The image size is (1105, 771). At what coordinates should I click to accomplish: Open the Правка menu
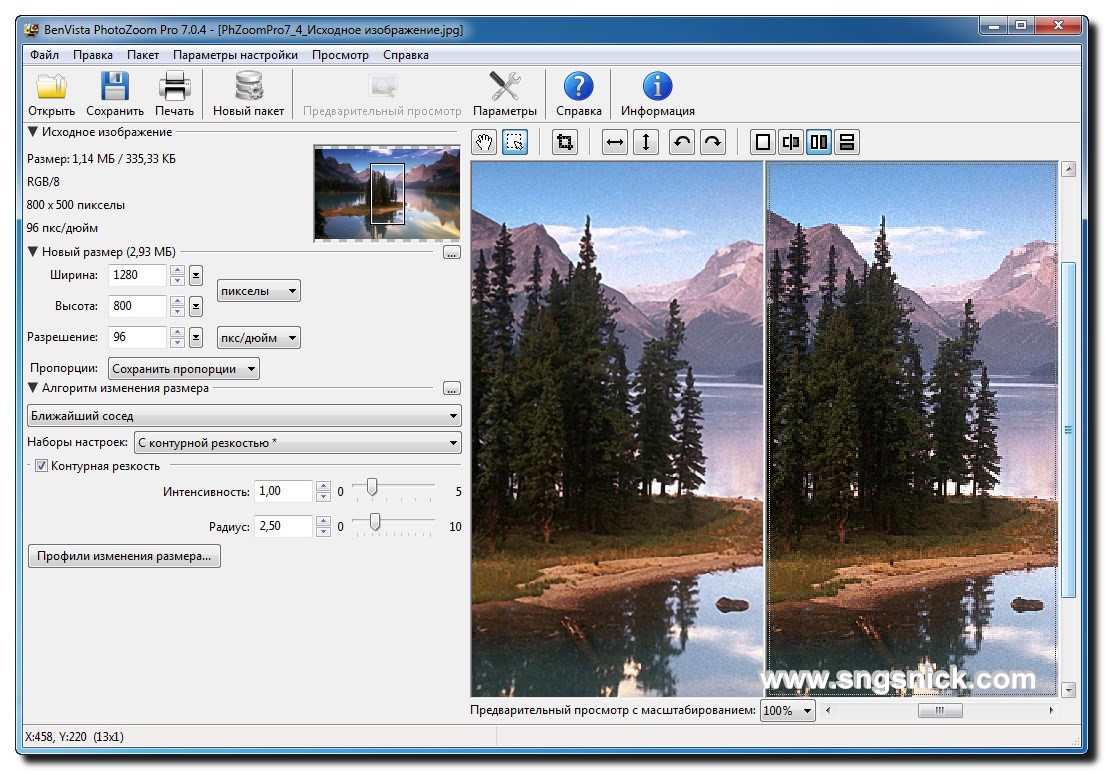pyautogui.click(x=92, y=55)
